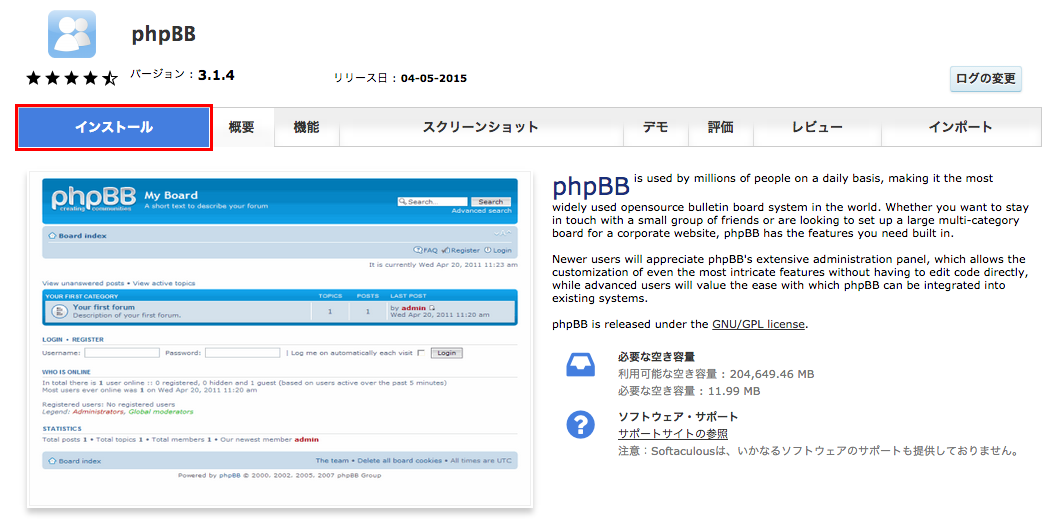Screen dimensions: 1048x519
Task: Follow the GNU/GPL license link
Action: coord(758,324)
